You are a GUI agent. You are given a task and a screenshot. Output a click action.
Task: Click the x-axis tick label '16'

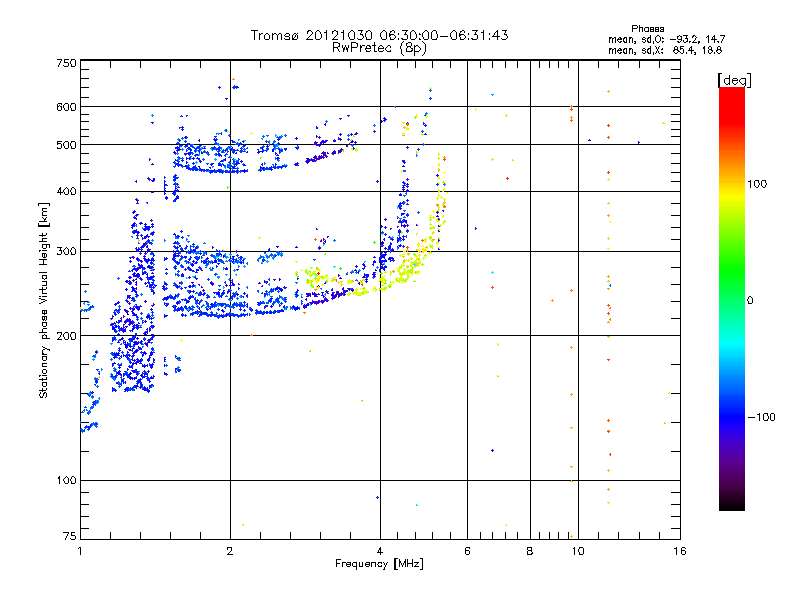680,551
